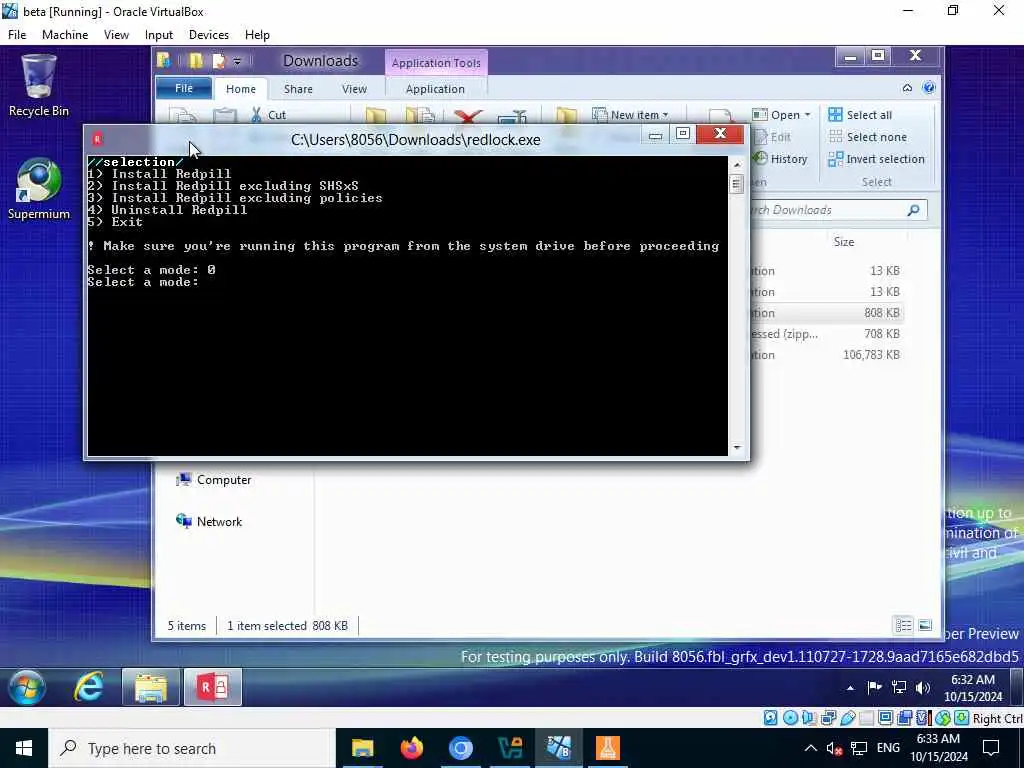
Task: Open the guest Windows Start orb
Action: coord(27,687)
